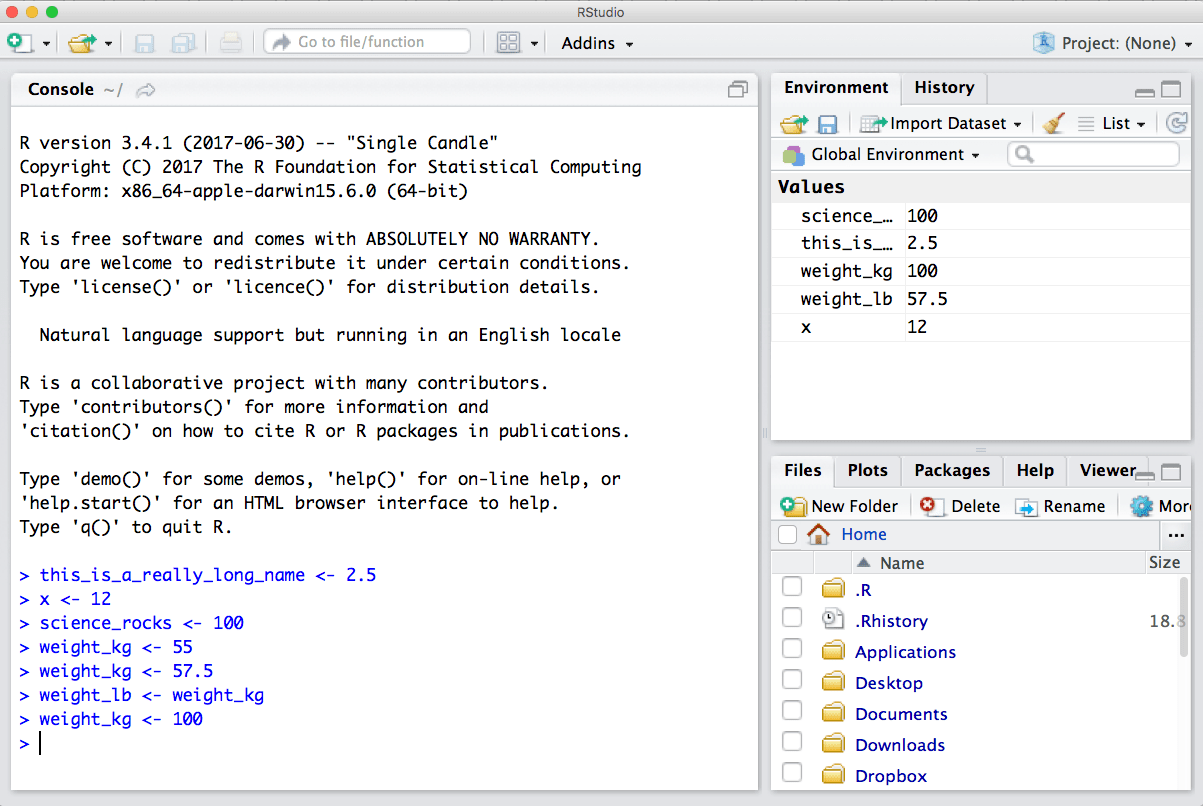Save the current document
1203x806 pixels.
pos(143,41)
